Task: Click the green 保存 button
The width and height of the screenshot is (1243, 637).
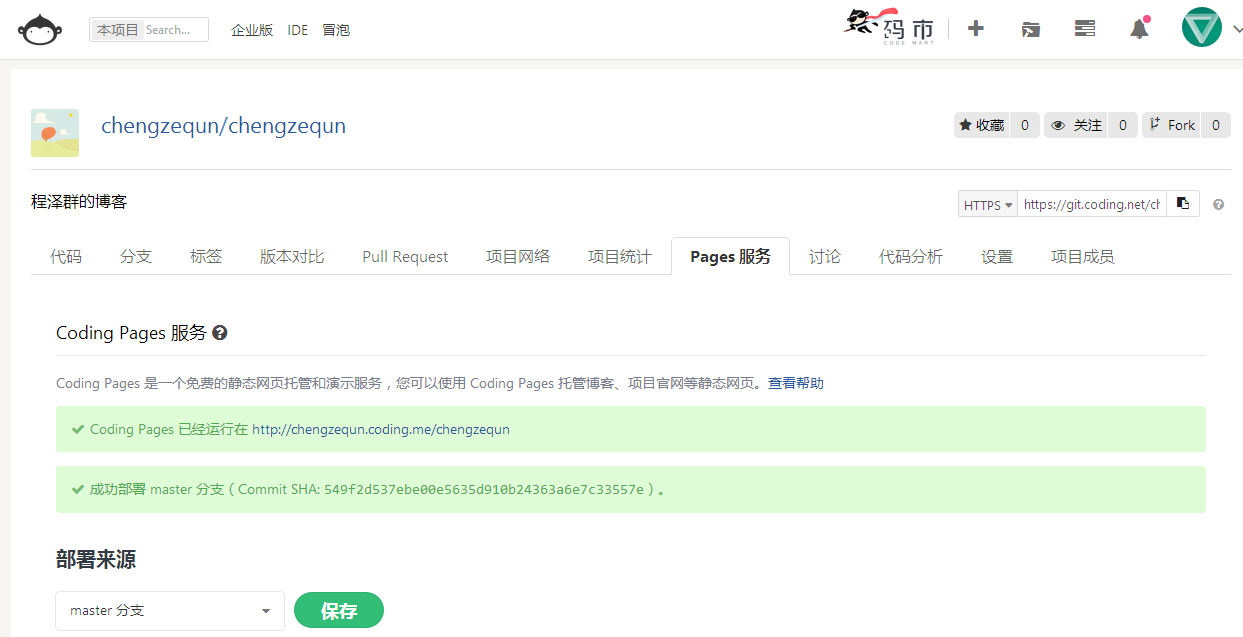Action: [339, 611]
